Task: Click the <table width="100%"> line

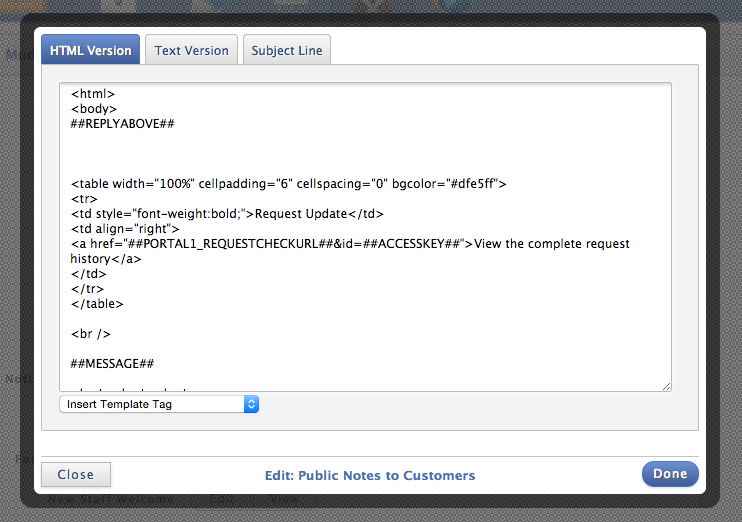Action: click(288, 183)
